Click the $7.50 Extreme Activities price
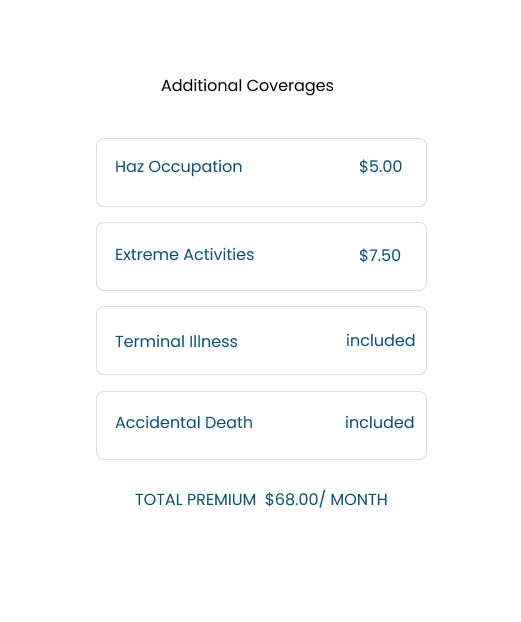 [x=380, y=255]
